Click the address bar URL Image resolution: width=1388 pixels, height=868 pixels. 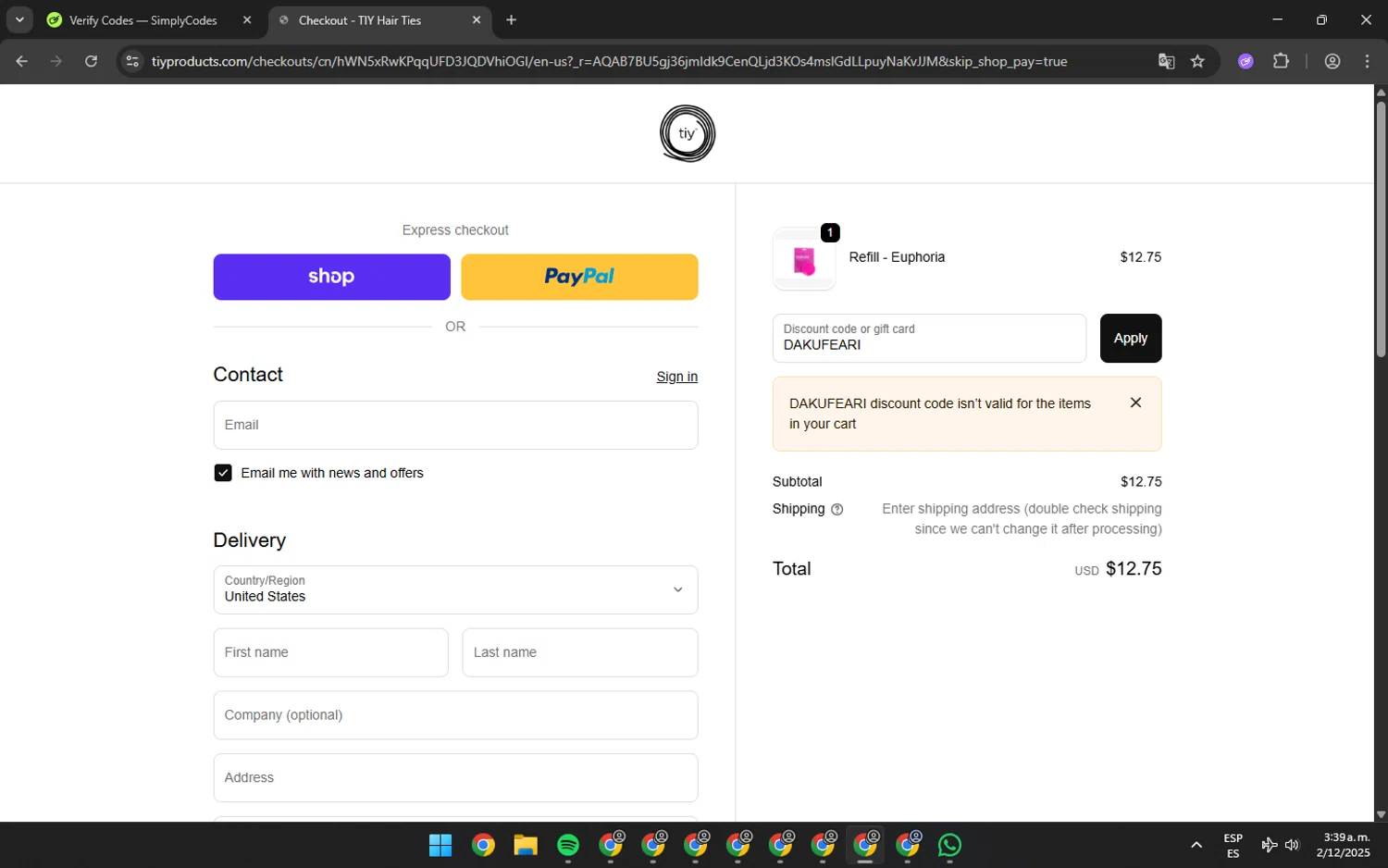[x=609, y=61]
